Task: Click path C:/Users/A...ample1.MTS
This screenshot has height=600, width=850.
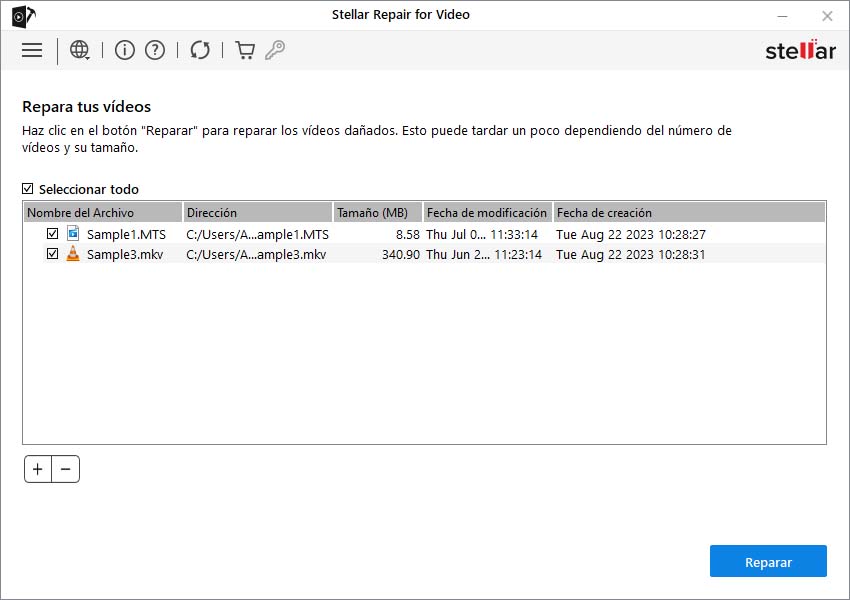Action: (x=257, y=234)
